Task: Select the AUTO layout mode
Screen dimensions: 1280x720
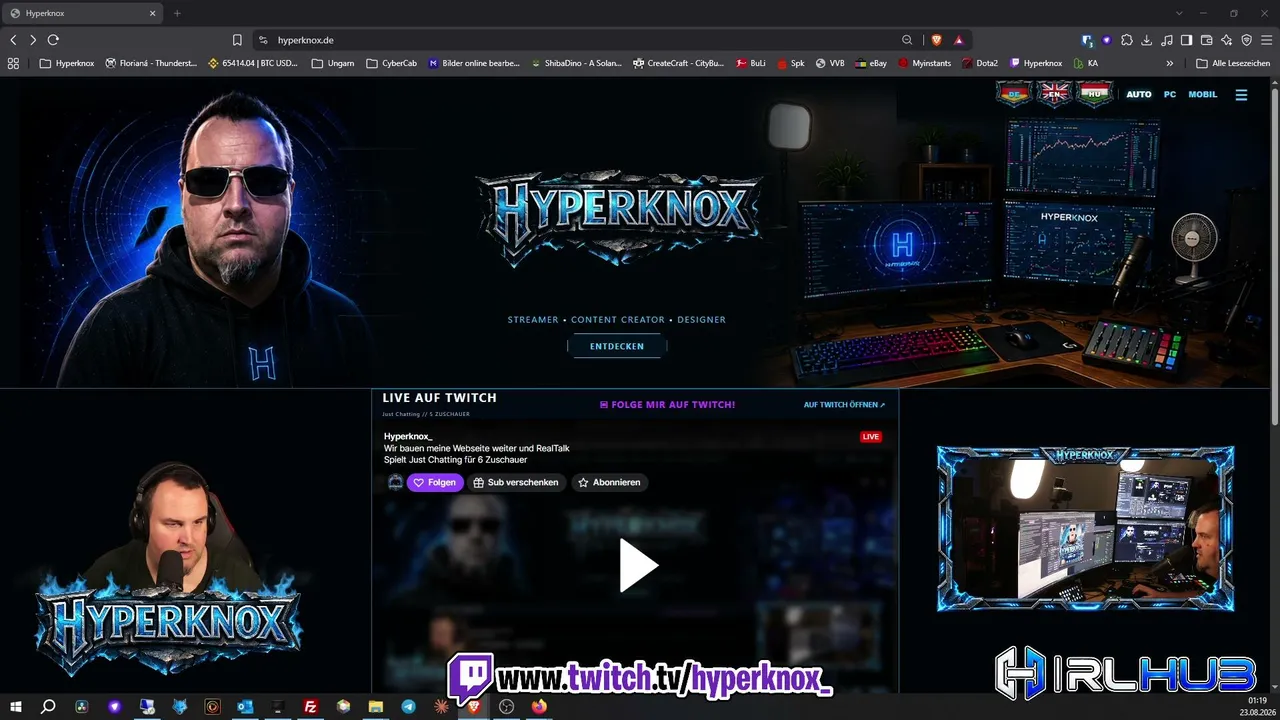Action: pyautogui.click(x=1139, y=95)
